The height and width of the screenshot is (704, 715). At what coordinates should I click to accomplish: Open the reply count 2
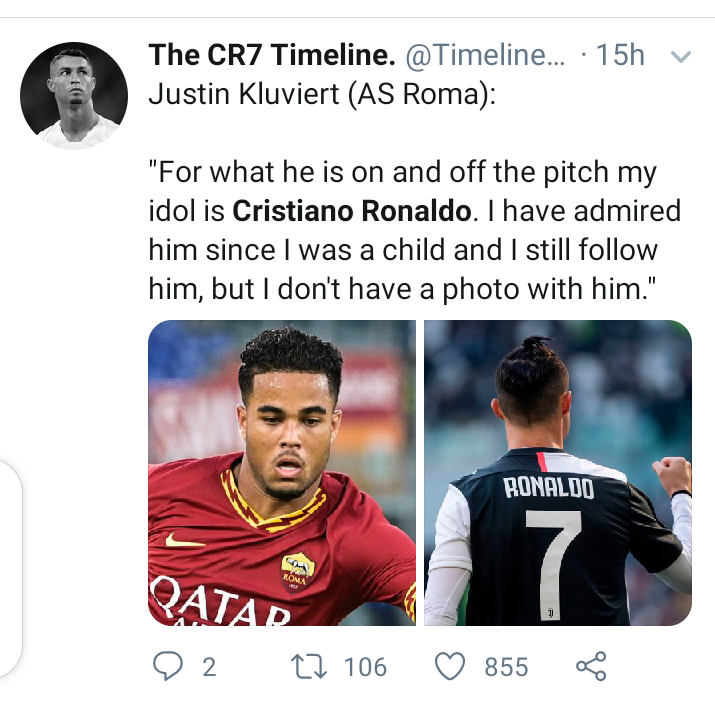[209, 667]
